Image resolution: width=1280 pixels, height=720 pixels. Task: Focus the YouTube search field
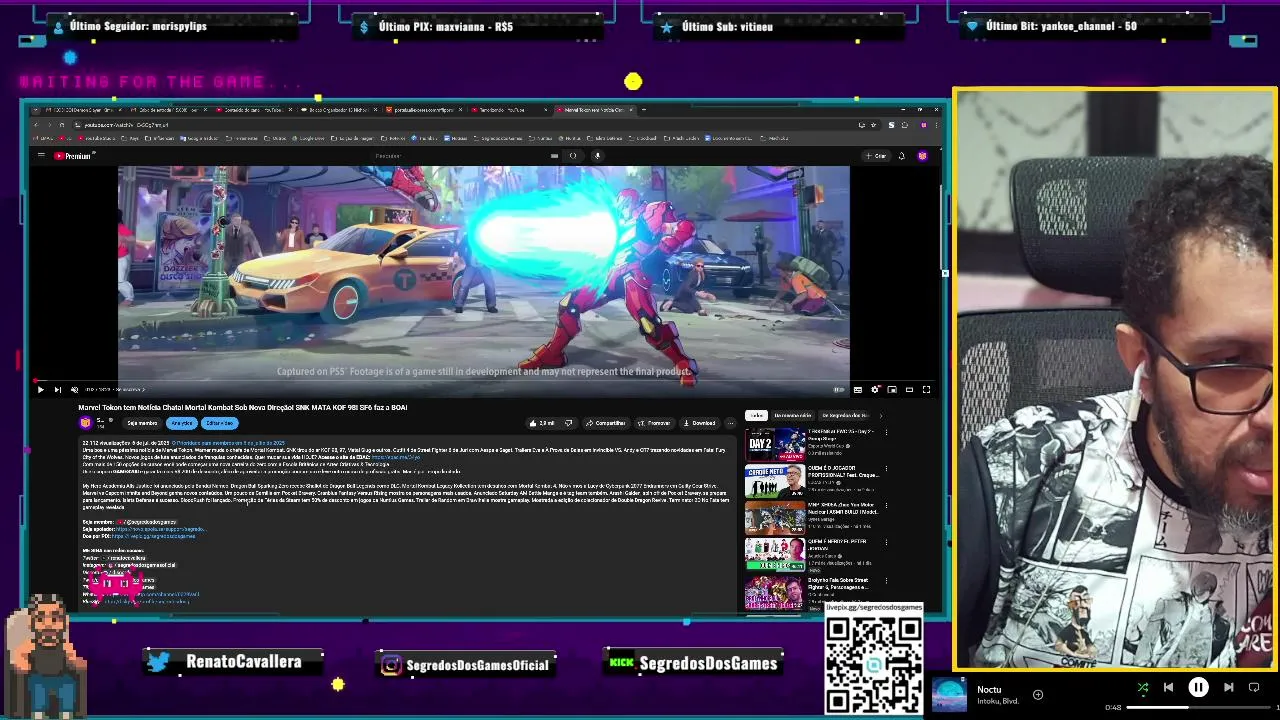460,156
